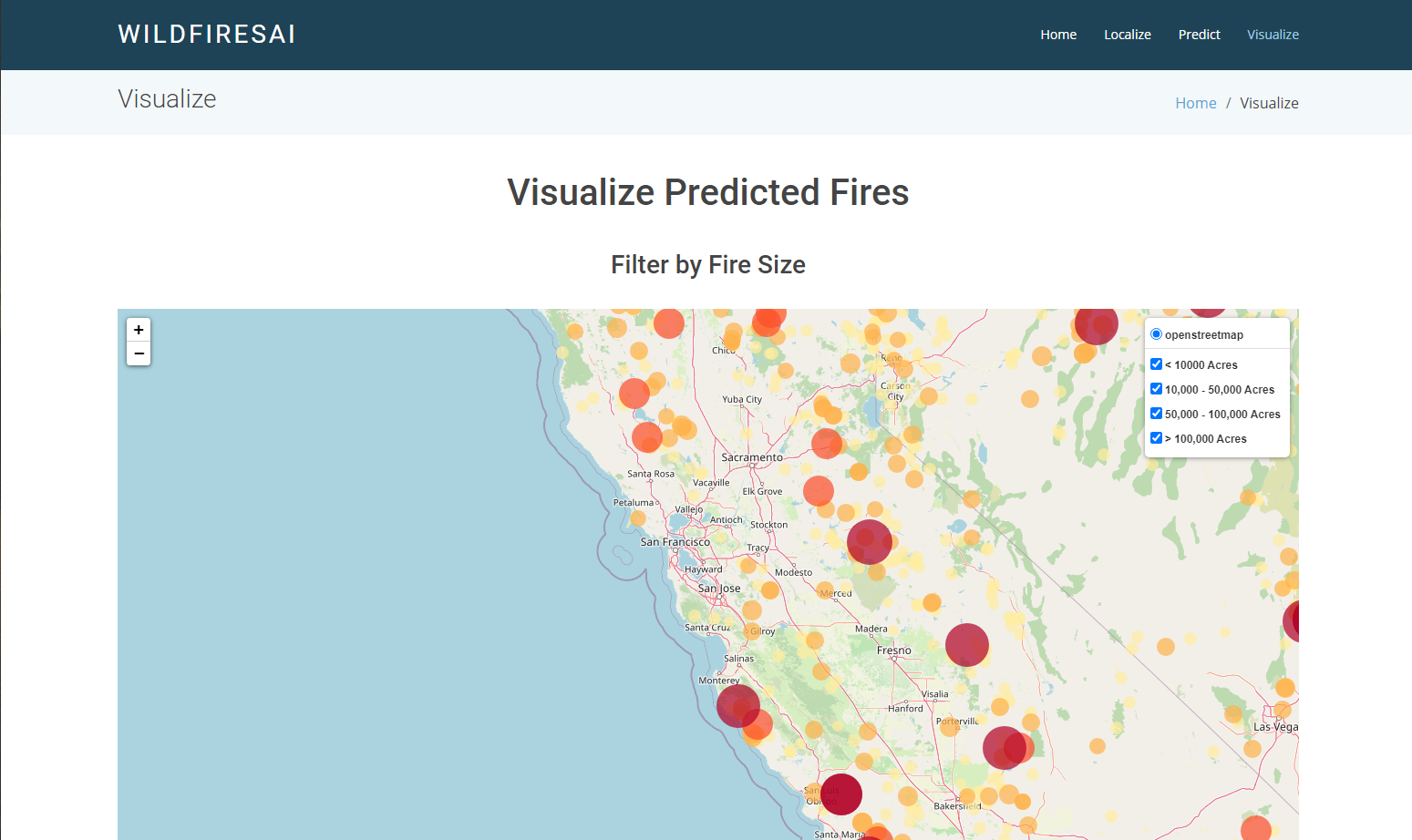Image resolution: width=1412 pixels, height=840 pixels.
Task: Click the fire marker east of Porterville
Action: [1005, 748]
